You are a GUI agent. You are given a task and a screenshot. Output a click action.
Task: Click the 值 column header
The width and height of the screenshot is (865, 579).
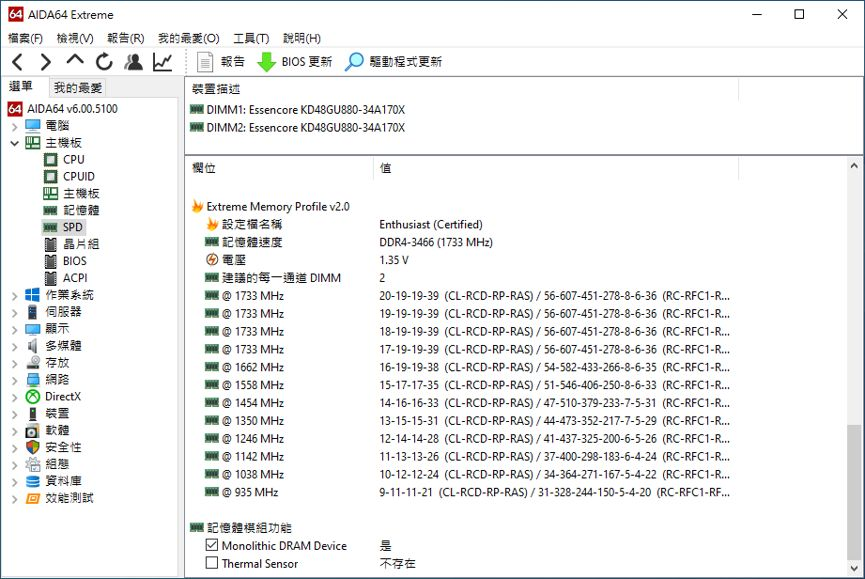tap(385, 169)
